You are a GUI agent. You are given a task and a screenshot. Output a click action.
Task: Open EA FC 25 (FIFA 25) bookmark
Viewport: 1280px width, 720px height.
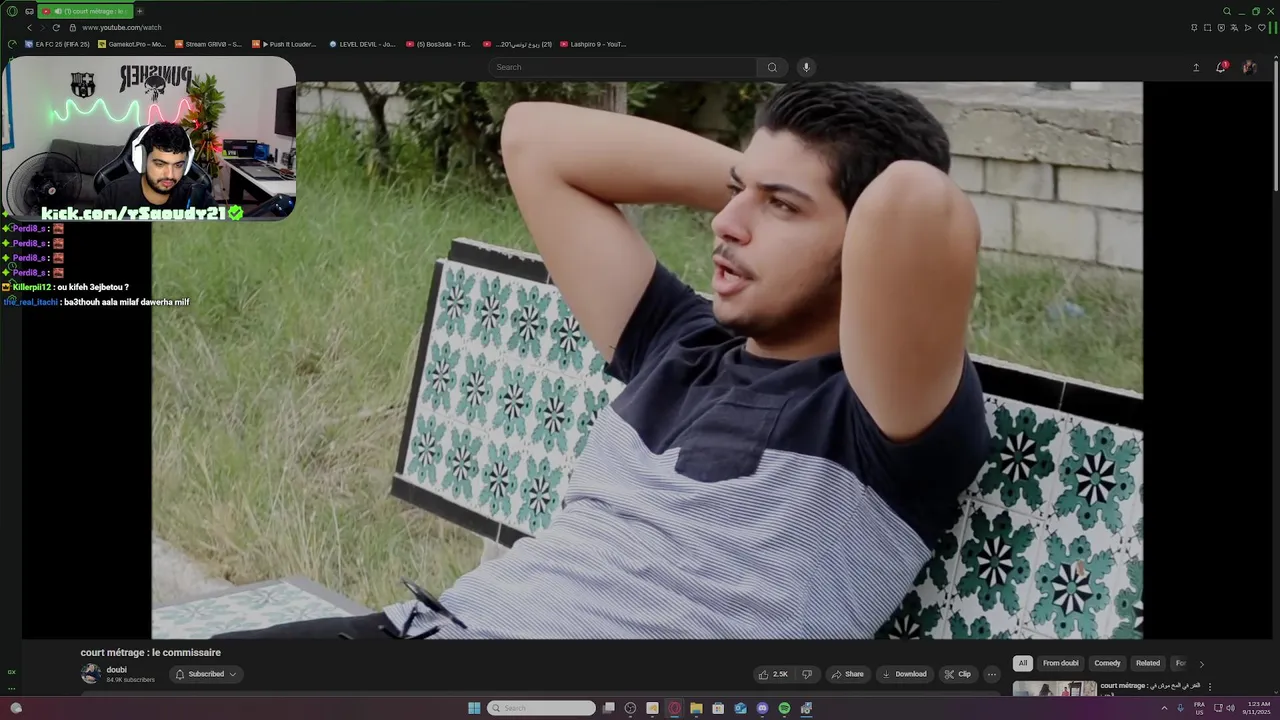point(56,44)
